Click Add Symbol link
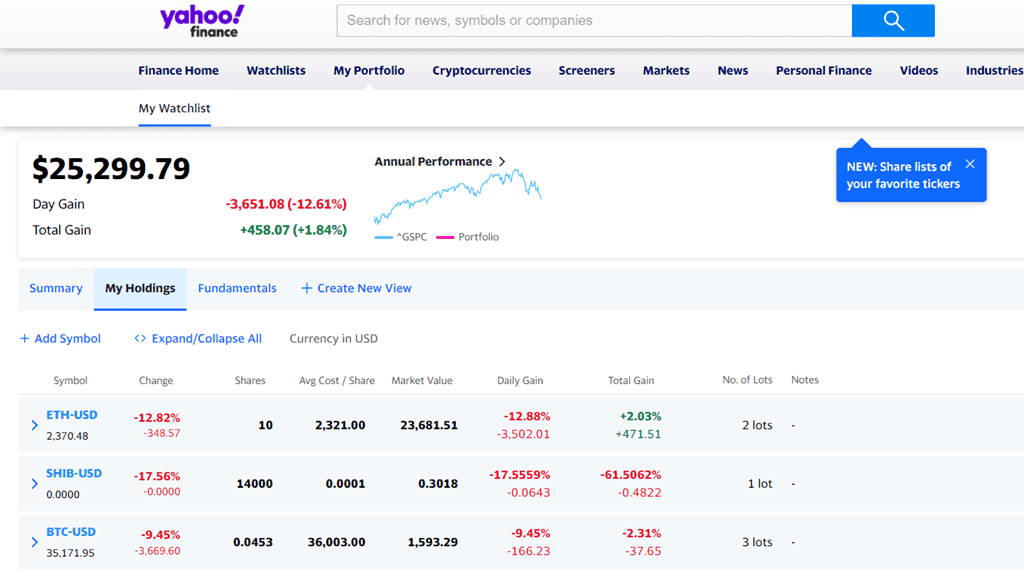 (x=67, y=338)
